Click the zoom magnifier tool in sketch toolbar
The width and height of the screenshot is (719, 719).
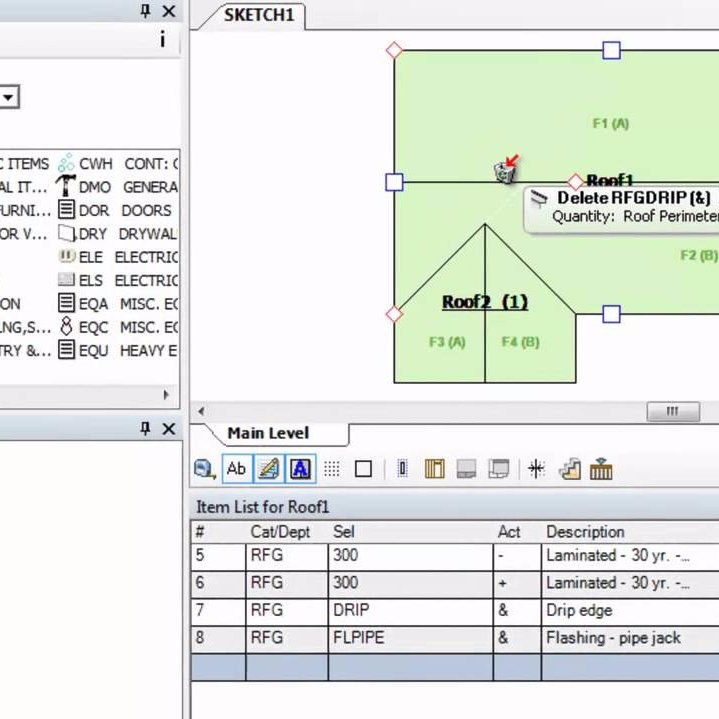(x=205, y=469)
